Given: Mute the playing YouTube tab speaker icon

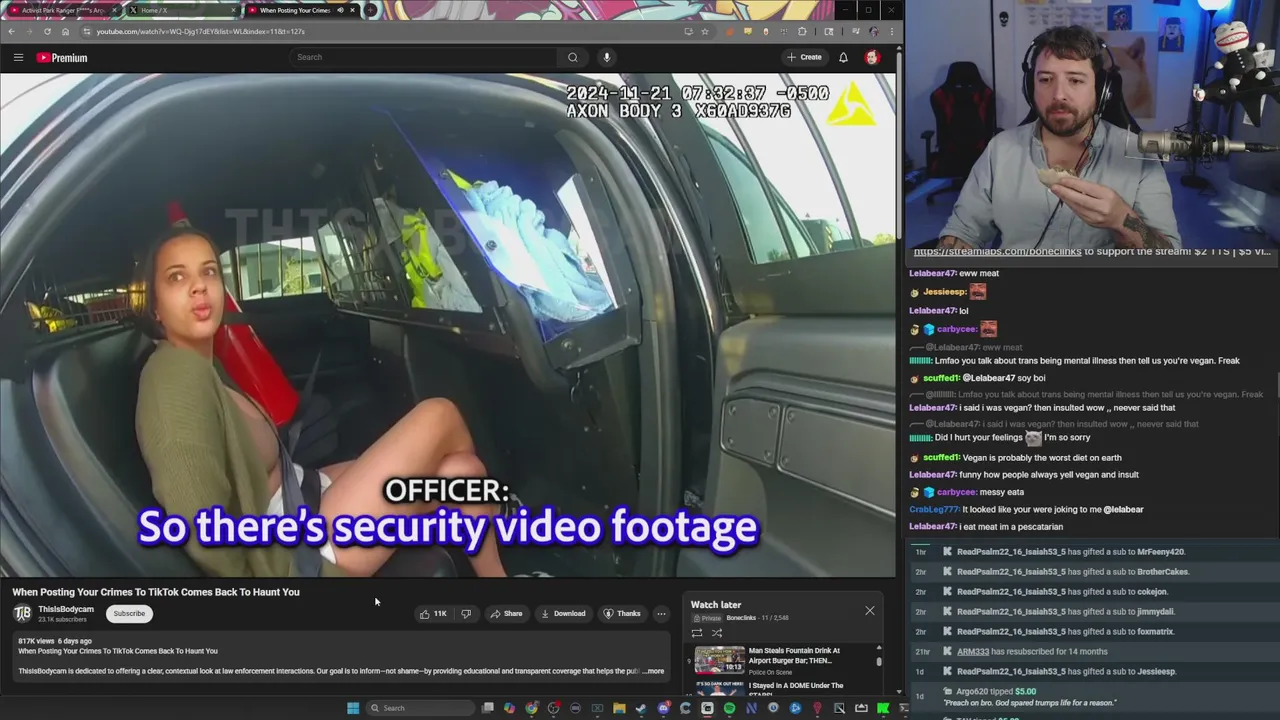Looking at the screenshot, I should pos(340,10).
